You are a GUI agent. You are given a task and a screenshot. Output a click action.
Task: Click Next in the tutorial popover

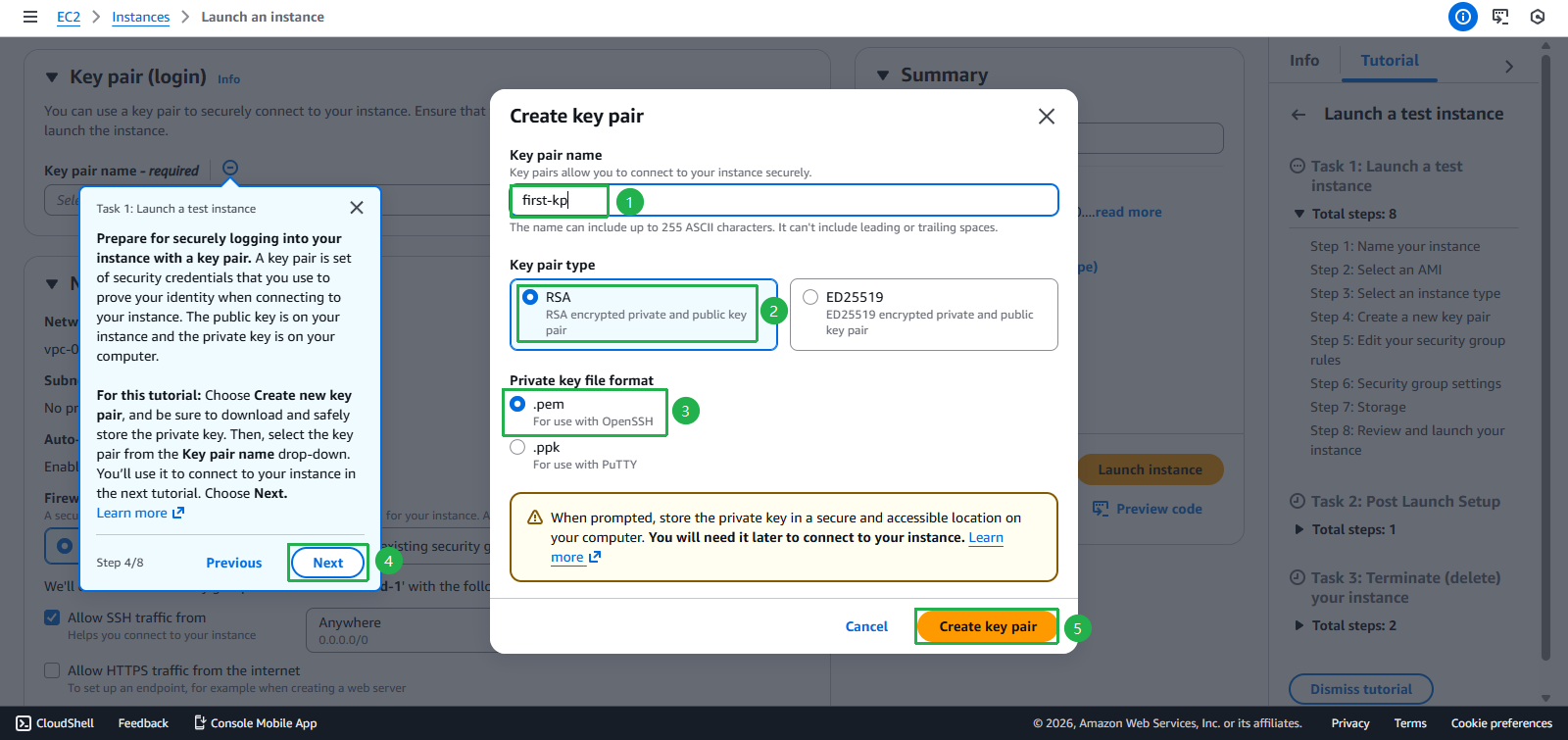(x=327, y=563)
